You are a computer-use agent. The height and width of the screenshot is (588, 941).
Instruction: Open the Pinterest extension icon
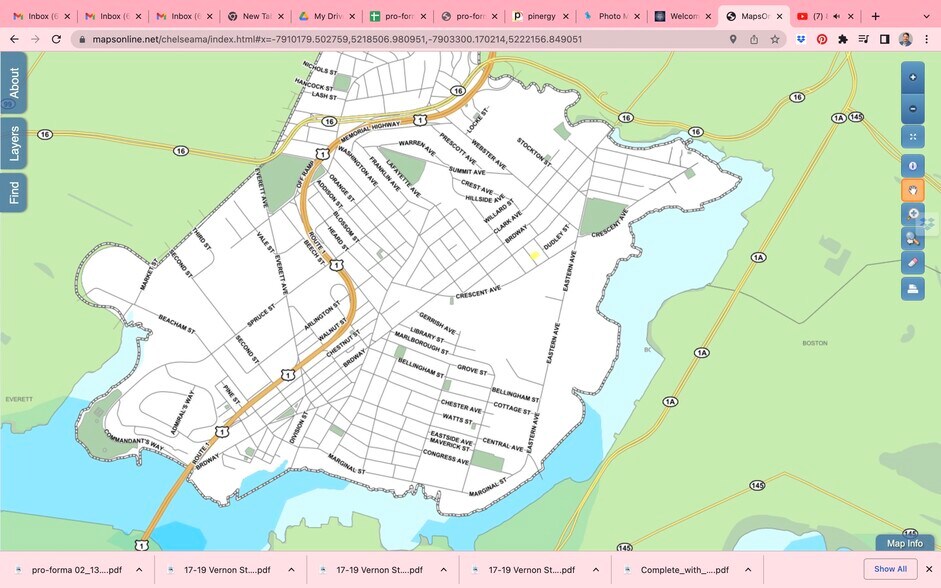coord(822,39)
